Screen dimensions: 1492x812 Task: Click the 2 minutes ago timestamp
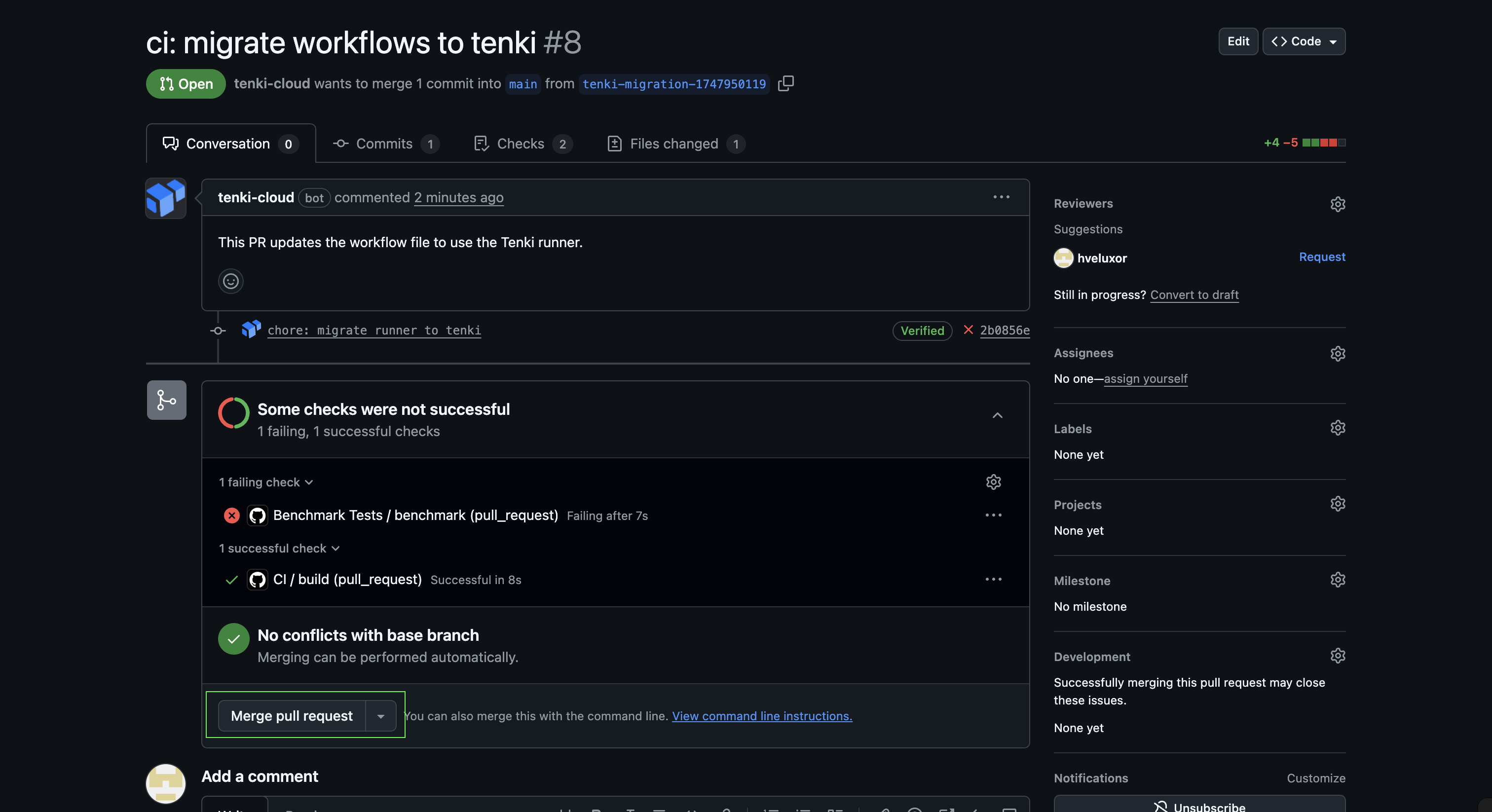[x=458, y=197]
